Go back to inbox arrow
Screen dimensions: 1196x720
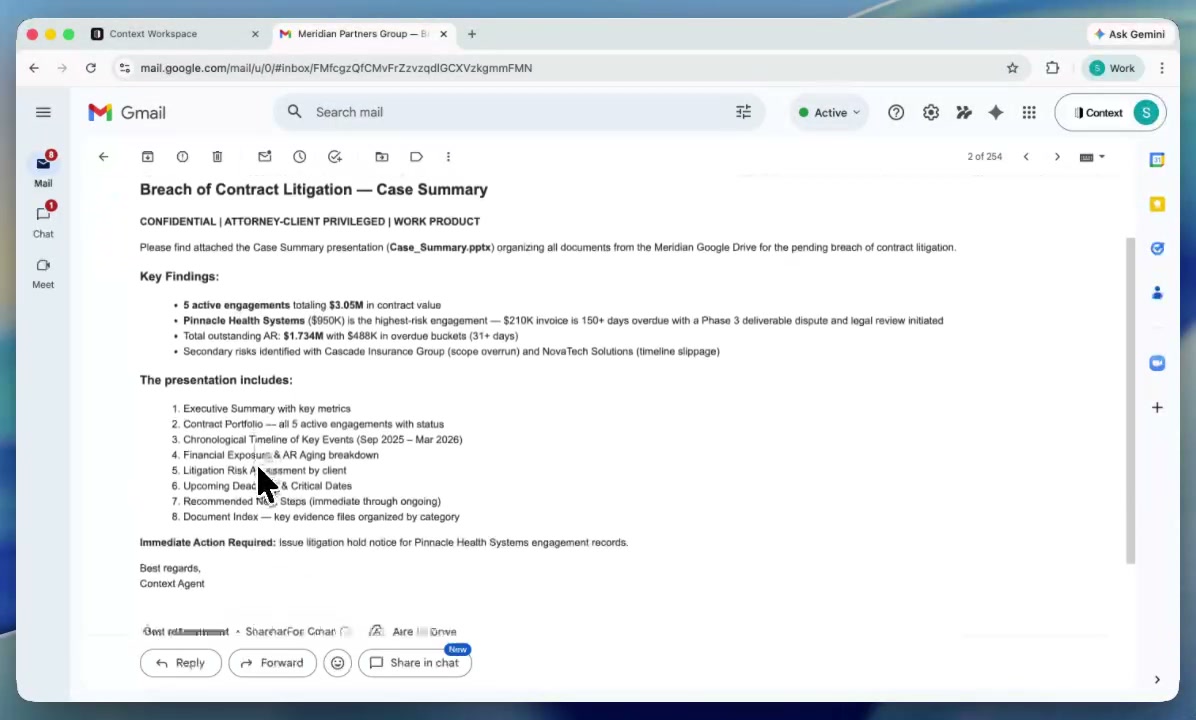click(x=104, y=156)
